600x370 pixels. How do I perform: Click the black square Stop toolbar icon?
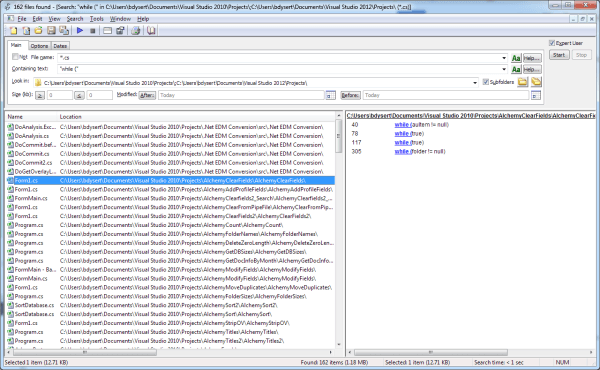click(x=92, y=31)
